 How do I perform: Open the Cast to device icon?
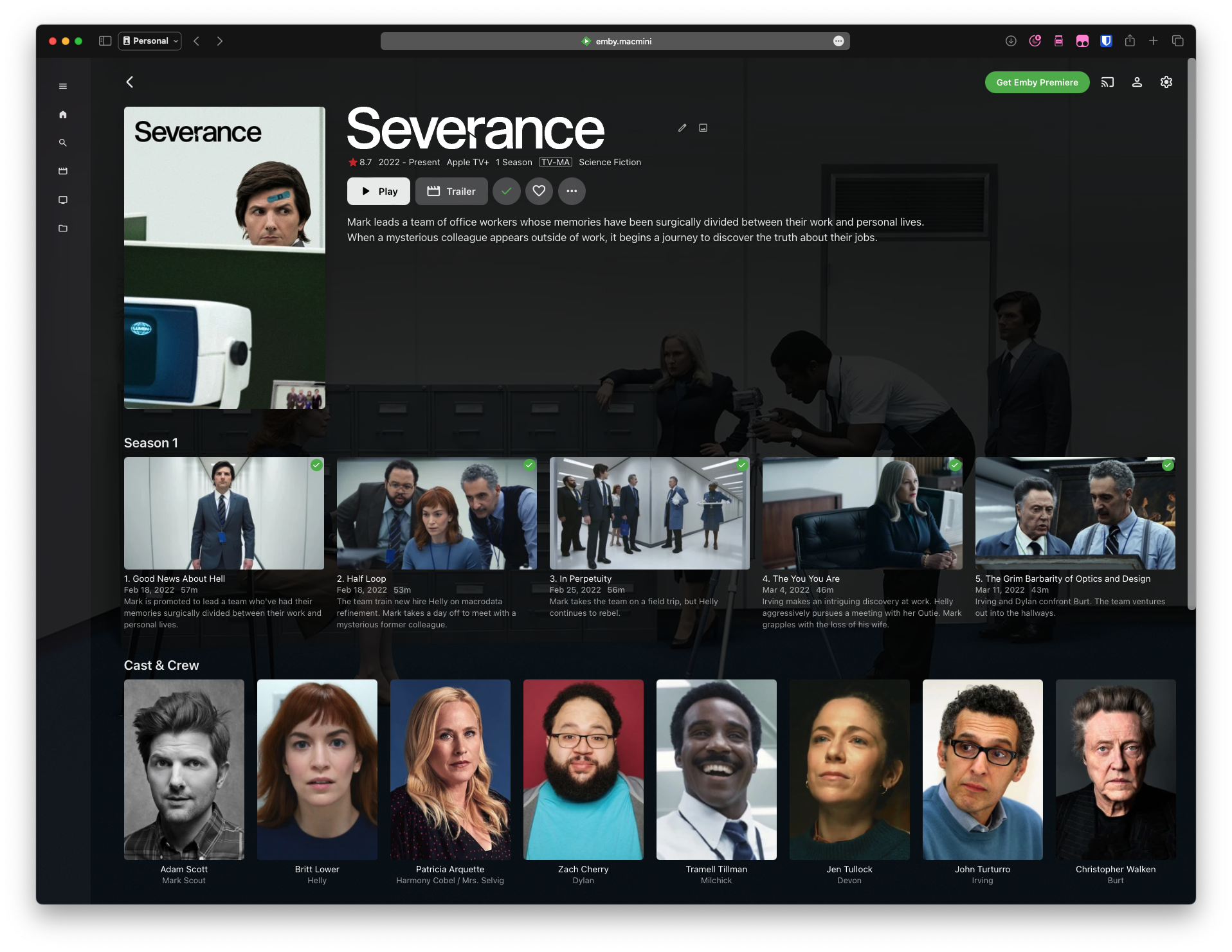point(1107,82)
